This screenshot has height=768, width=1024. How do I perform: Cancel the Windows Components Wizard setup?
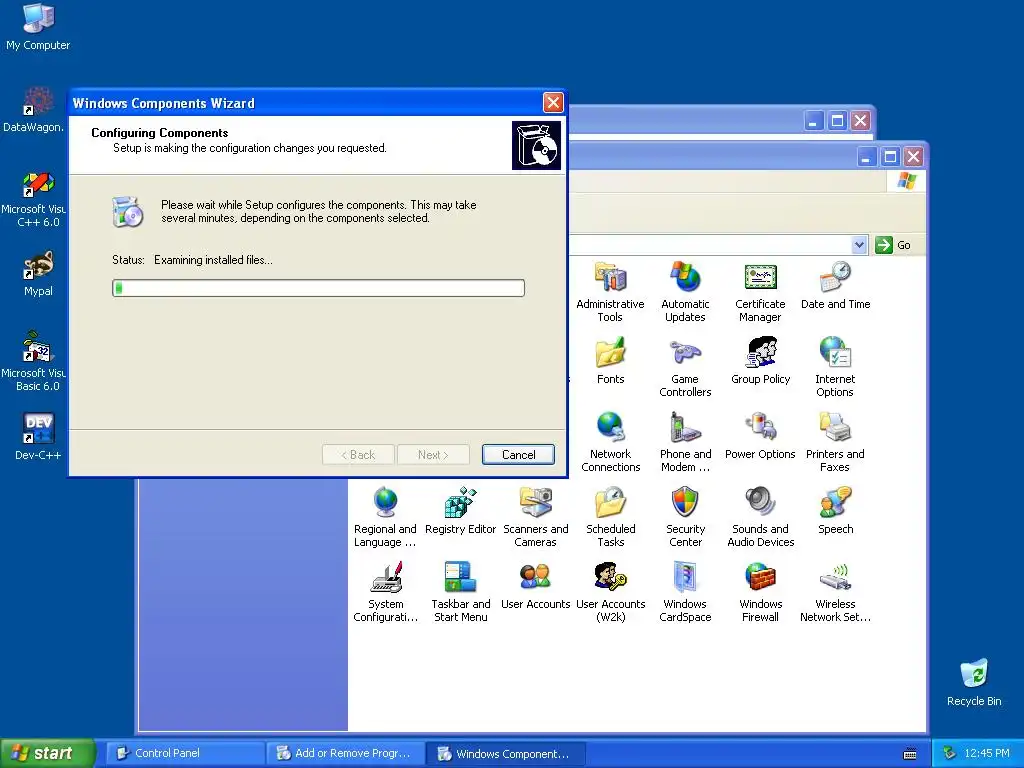519,455
